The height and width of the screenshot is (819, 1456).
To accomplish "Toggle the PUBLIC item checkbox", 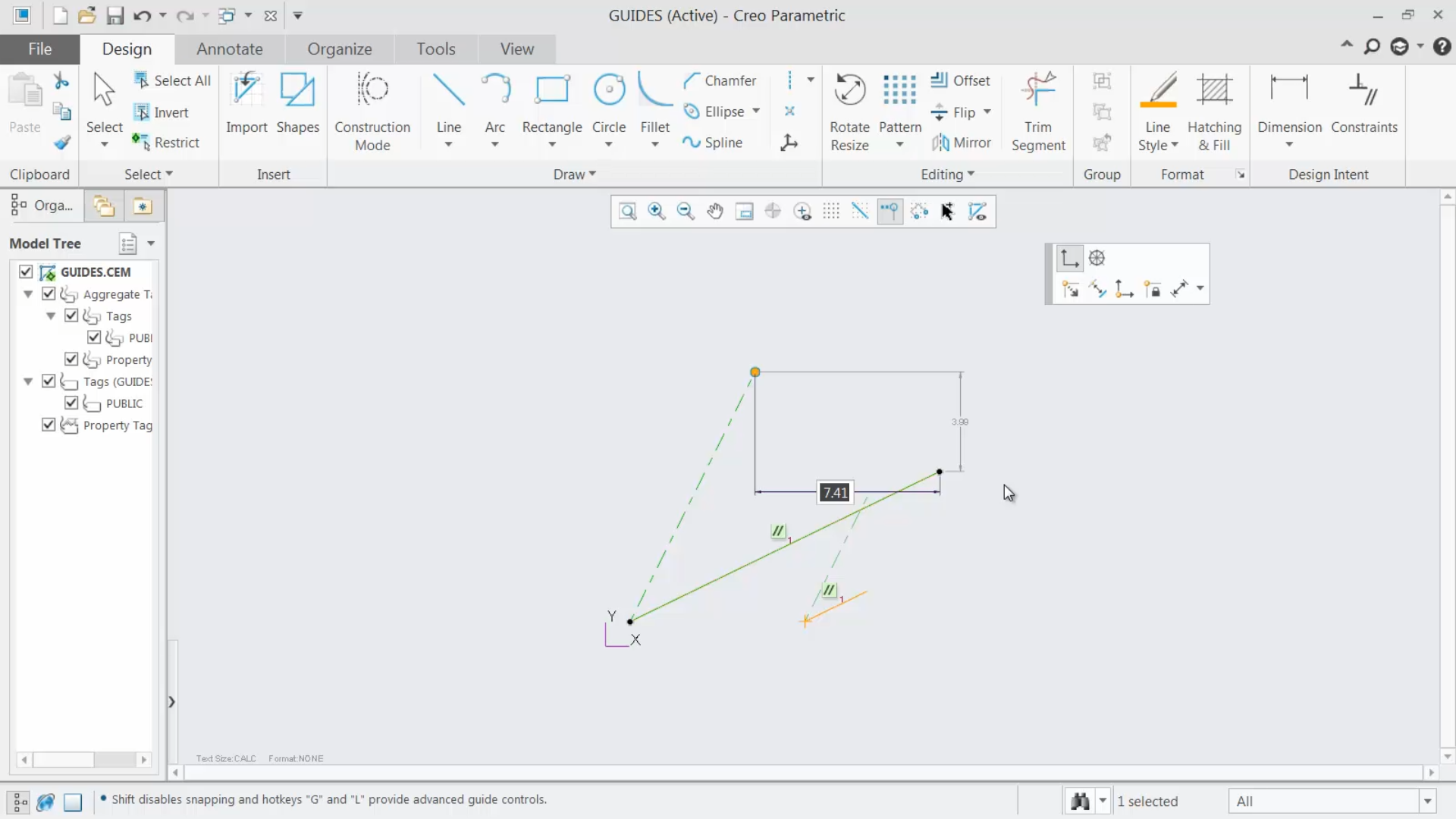I will tap(71, 403).
